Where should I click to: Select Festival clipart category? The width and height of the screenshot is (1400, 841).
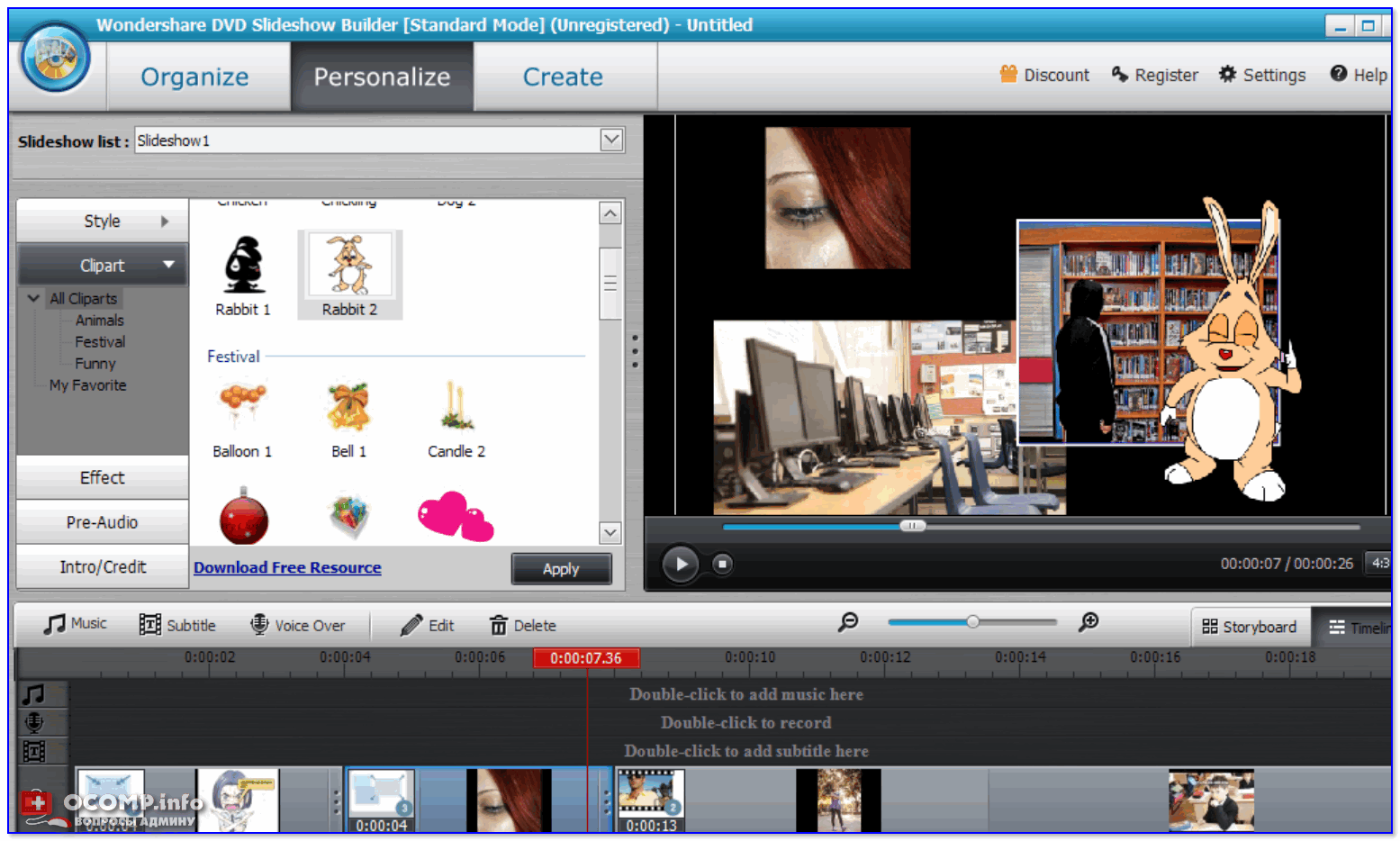pos(100,342)
